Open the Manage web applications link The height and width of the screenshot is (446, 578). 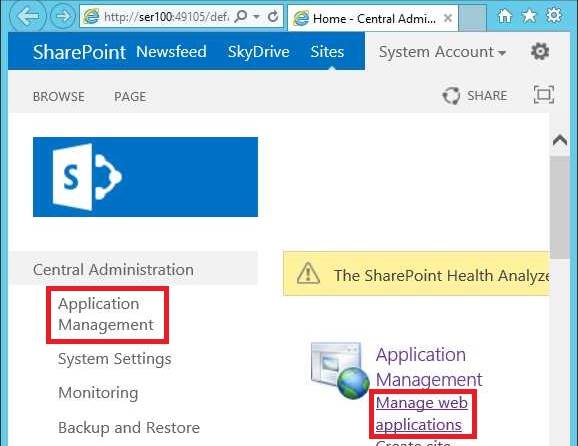(422, 414)
